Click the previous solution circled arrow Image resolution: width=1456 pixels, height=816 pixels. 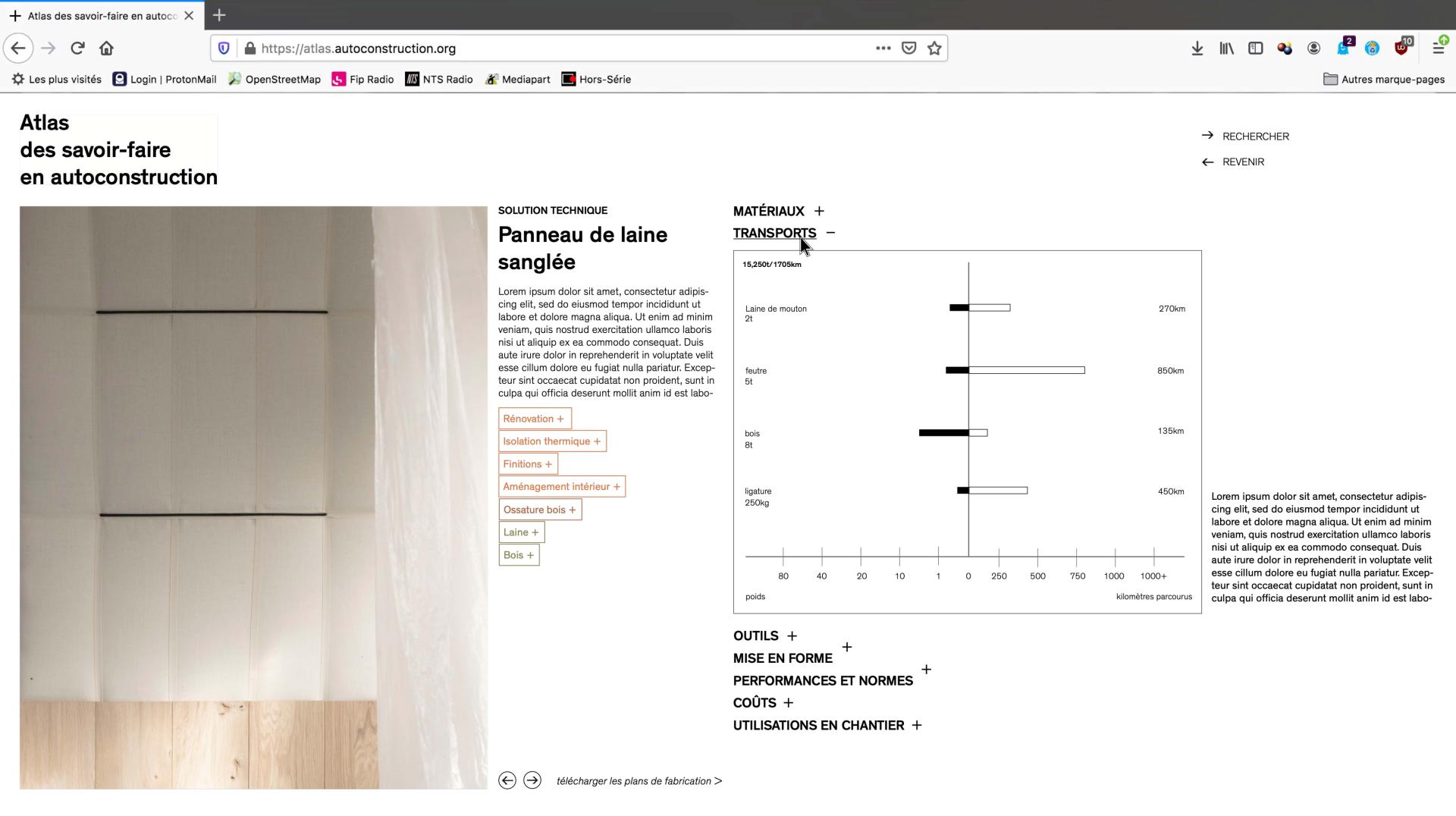coord(507,780)
